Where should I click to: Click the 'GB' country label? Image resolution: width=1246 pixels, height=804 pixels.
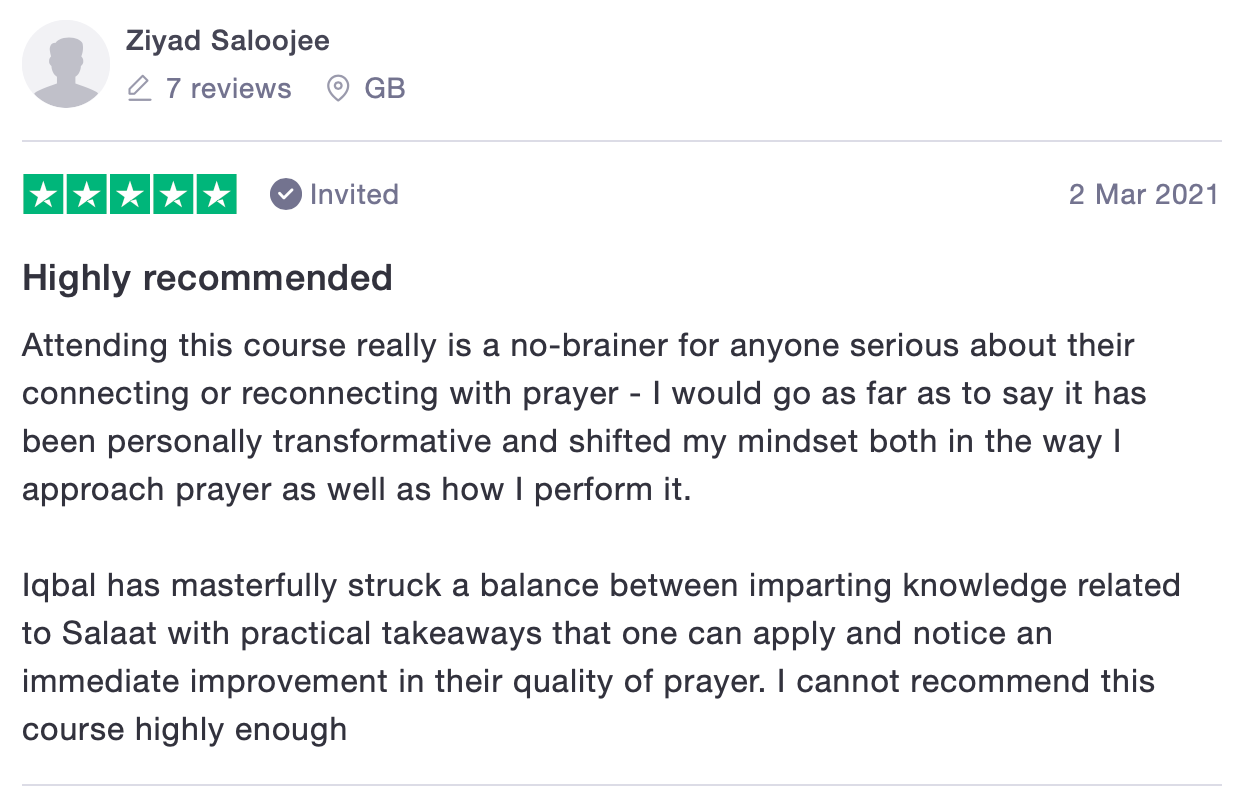385,89
